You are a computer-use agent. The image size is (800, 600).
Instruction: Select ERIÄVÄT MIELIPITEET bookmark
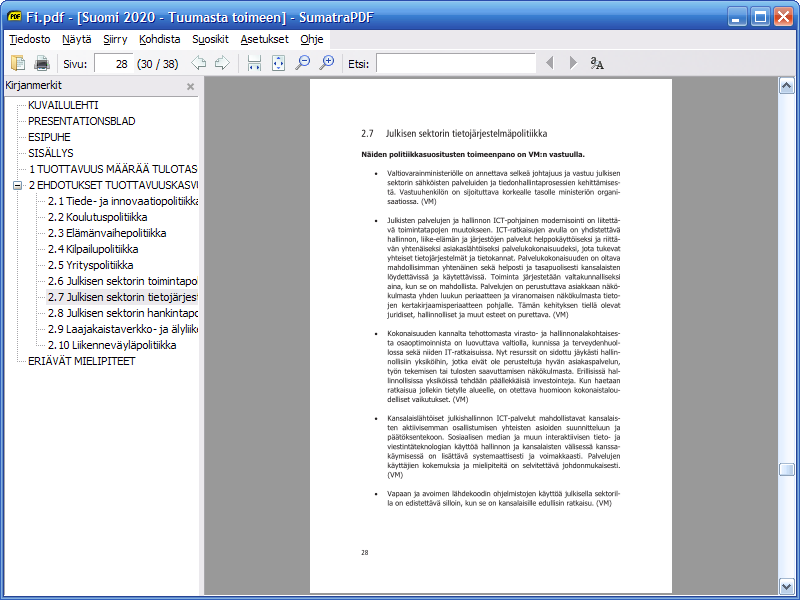coord(82,361)
